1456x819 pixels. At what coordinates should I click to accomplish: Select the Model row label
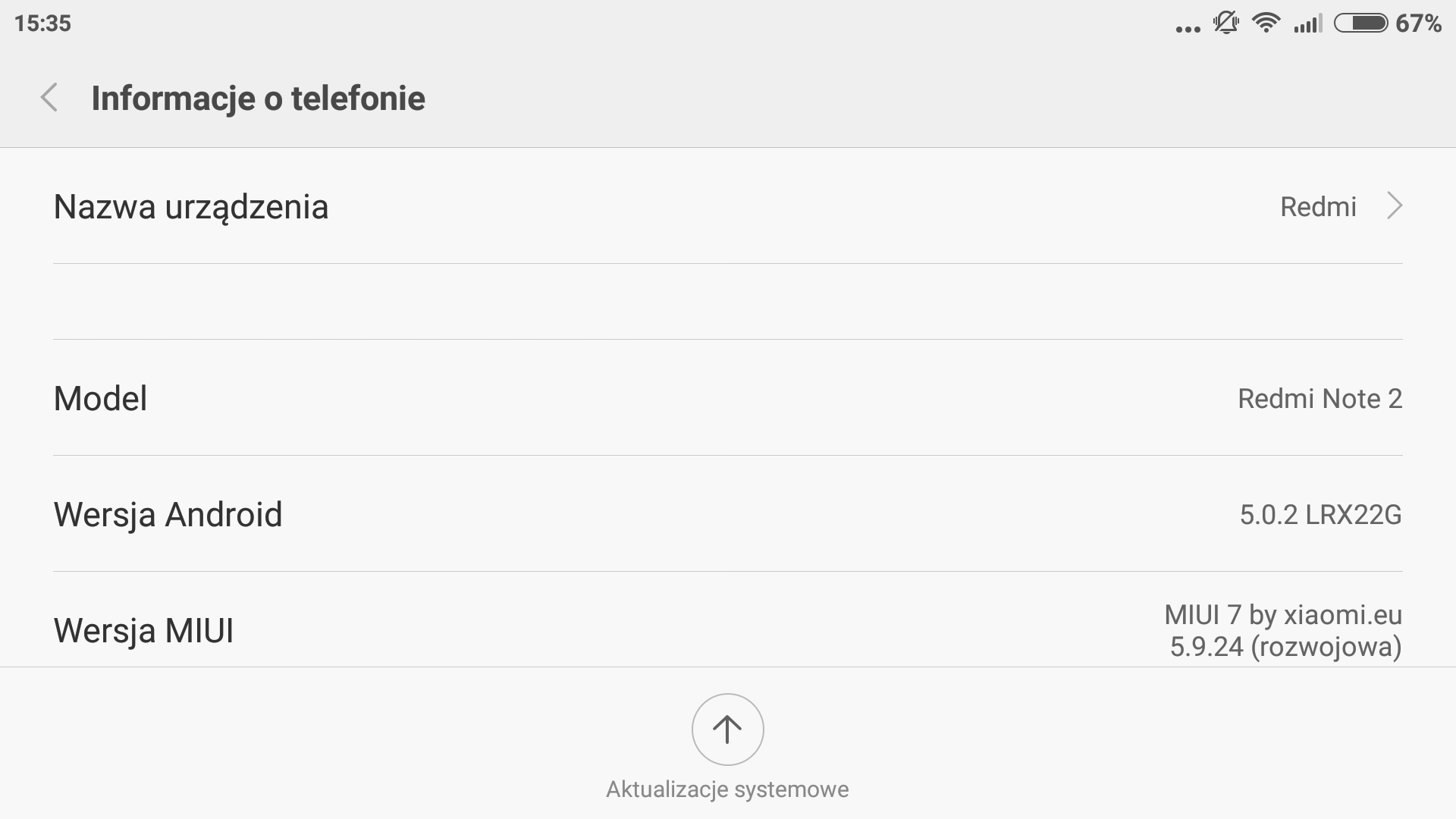(100, 398)
